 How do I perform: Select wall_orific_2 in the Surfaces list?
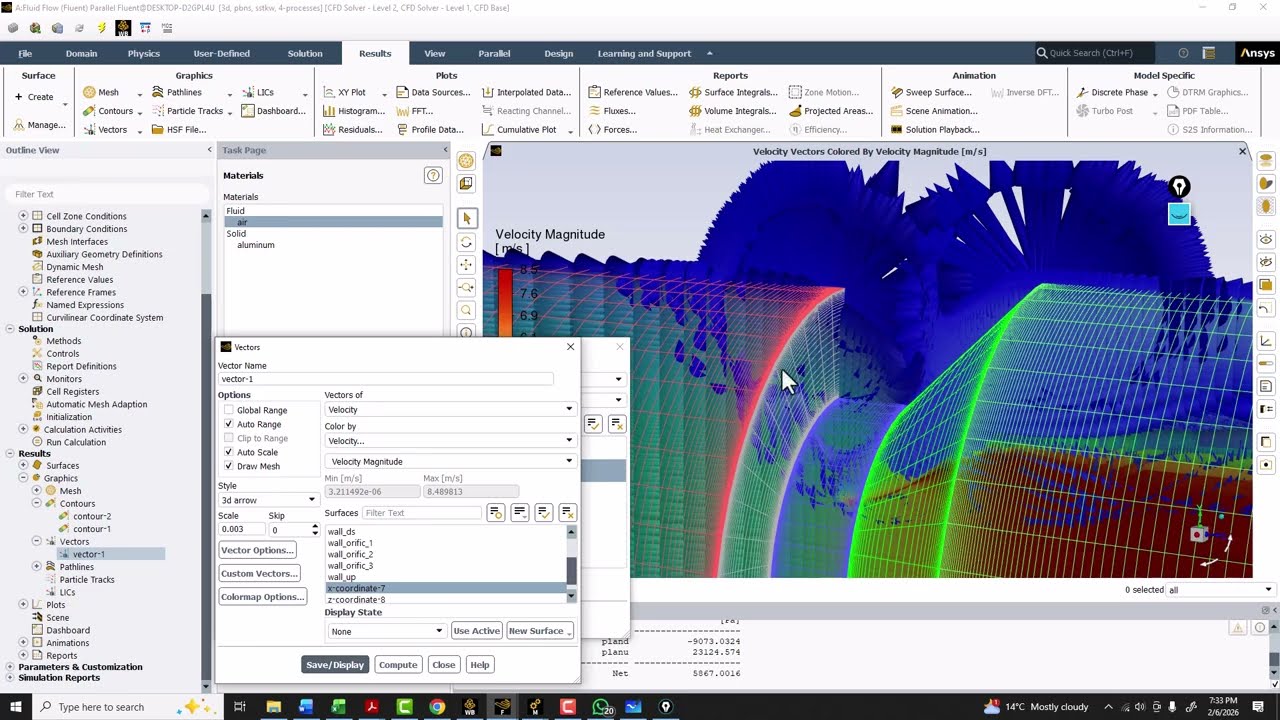(350, 554)
